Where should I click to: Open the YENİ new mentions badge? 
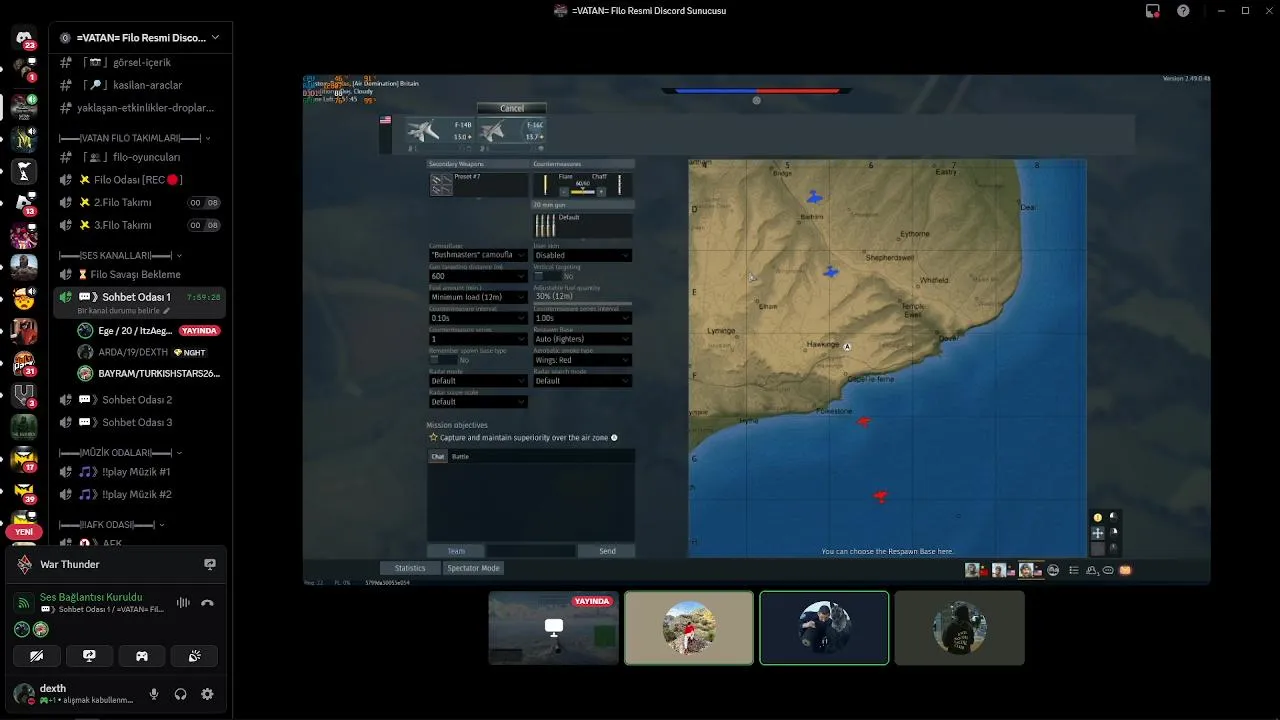(x=24, y=532)
